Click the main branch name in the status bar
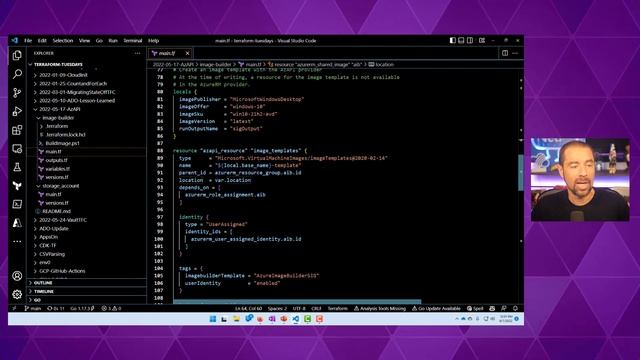640x360 pixels. (33, 309)
